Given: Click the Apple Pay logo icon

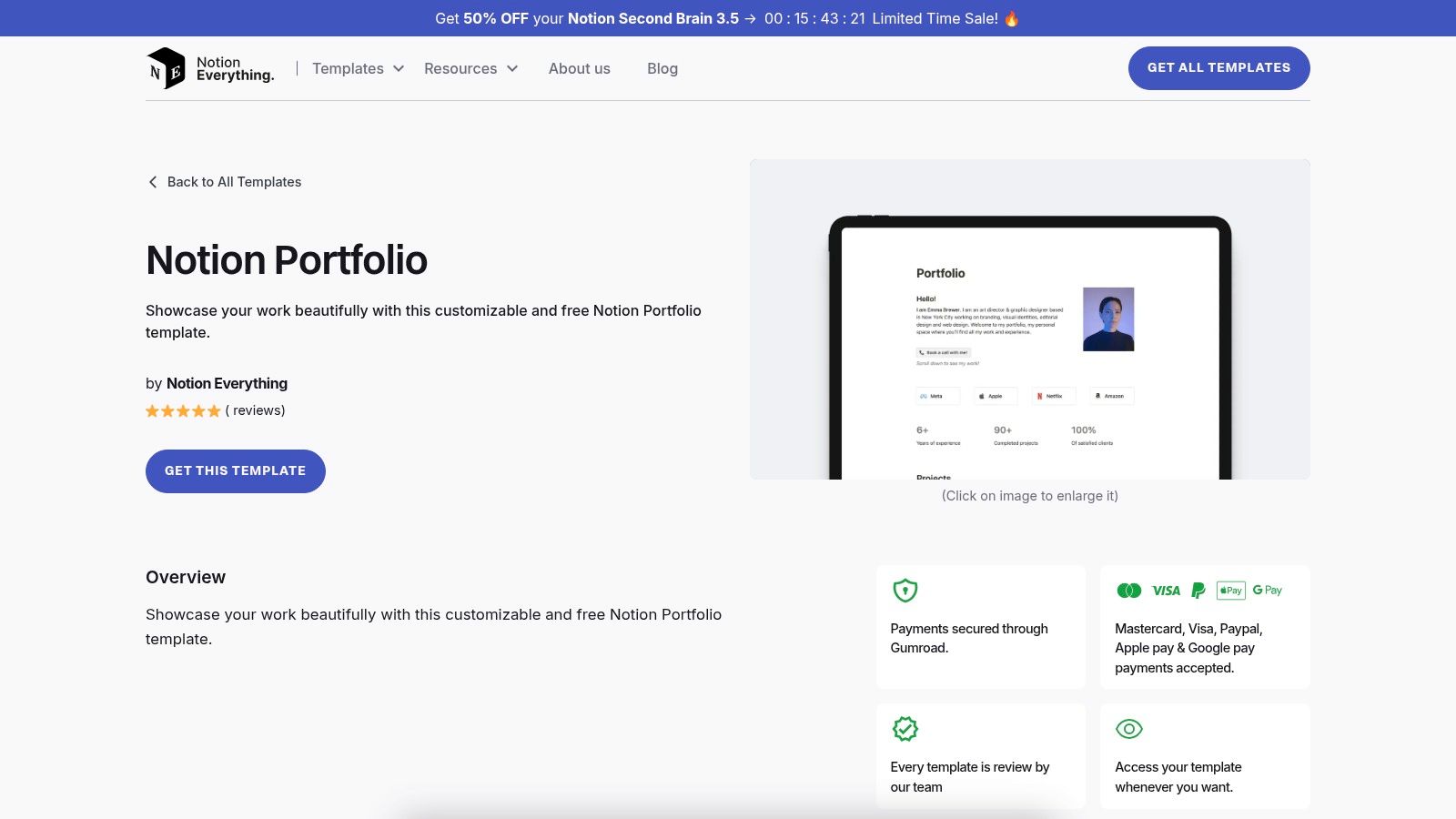Looking at the screenshot, I should coord(1231,591).
